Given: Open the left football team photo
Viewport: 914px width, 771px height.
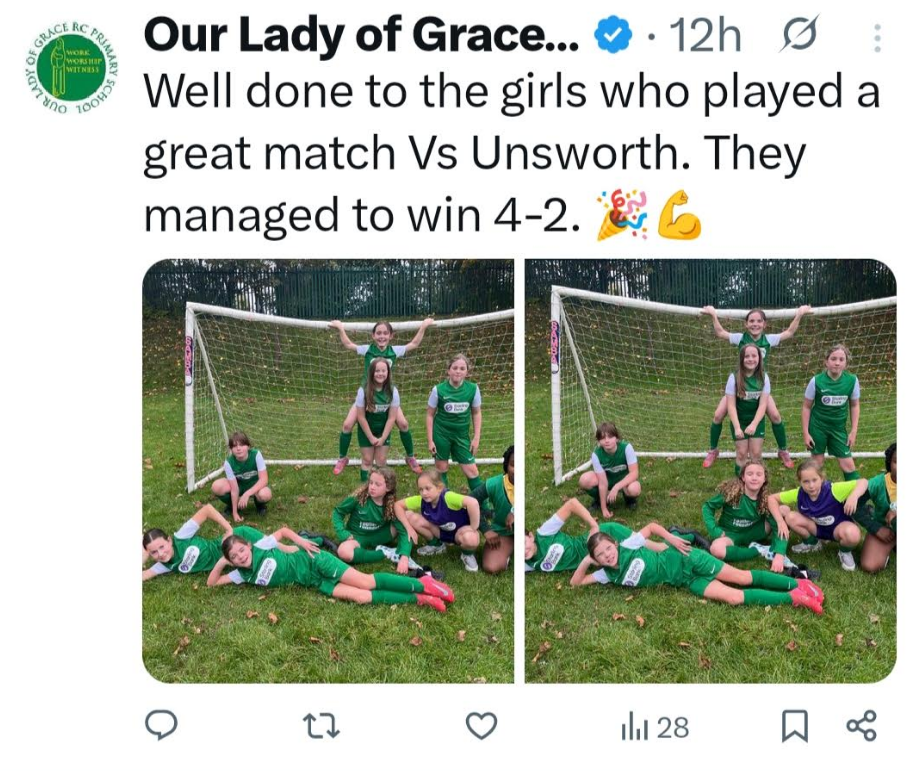Looking at the screenshot, I should 328,470.
